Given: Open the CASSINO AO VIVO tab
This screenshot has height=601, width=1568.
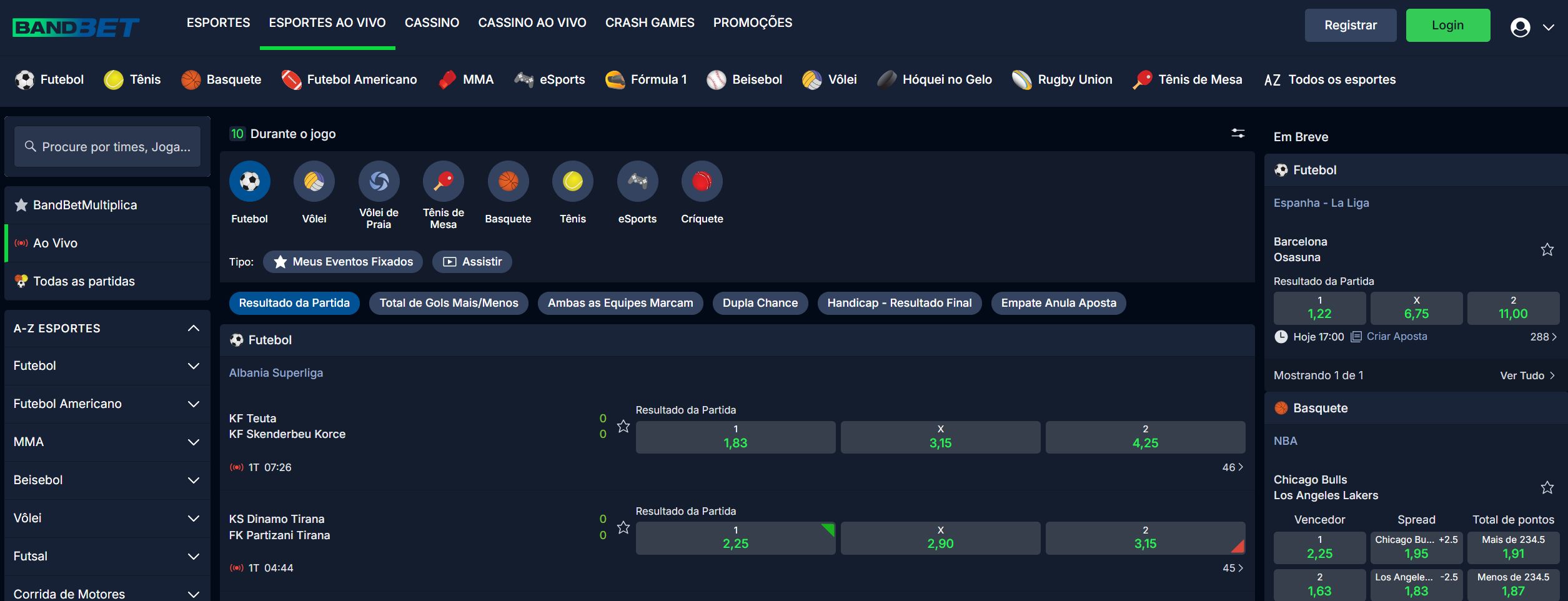Looking at the screenshot, I should pos(532,22).
